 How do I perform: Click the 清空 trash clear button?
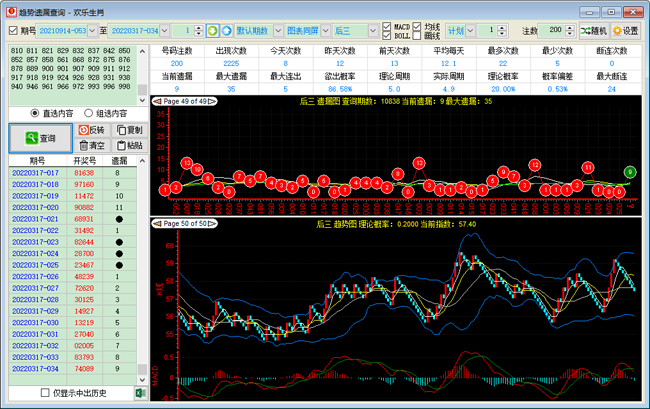point(92,145)
